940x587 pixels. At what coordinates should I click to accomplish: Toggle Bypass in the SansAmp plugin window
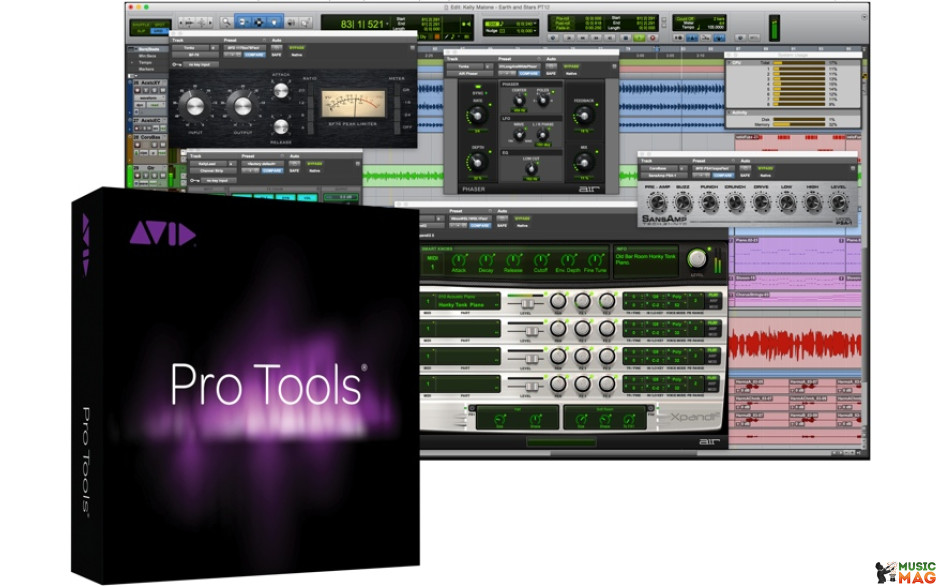click(x=766, y=168)
